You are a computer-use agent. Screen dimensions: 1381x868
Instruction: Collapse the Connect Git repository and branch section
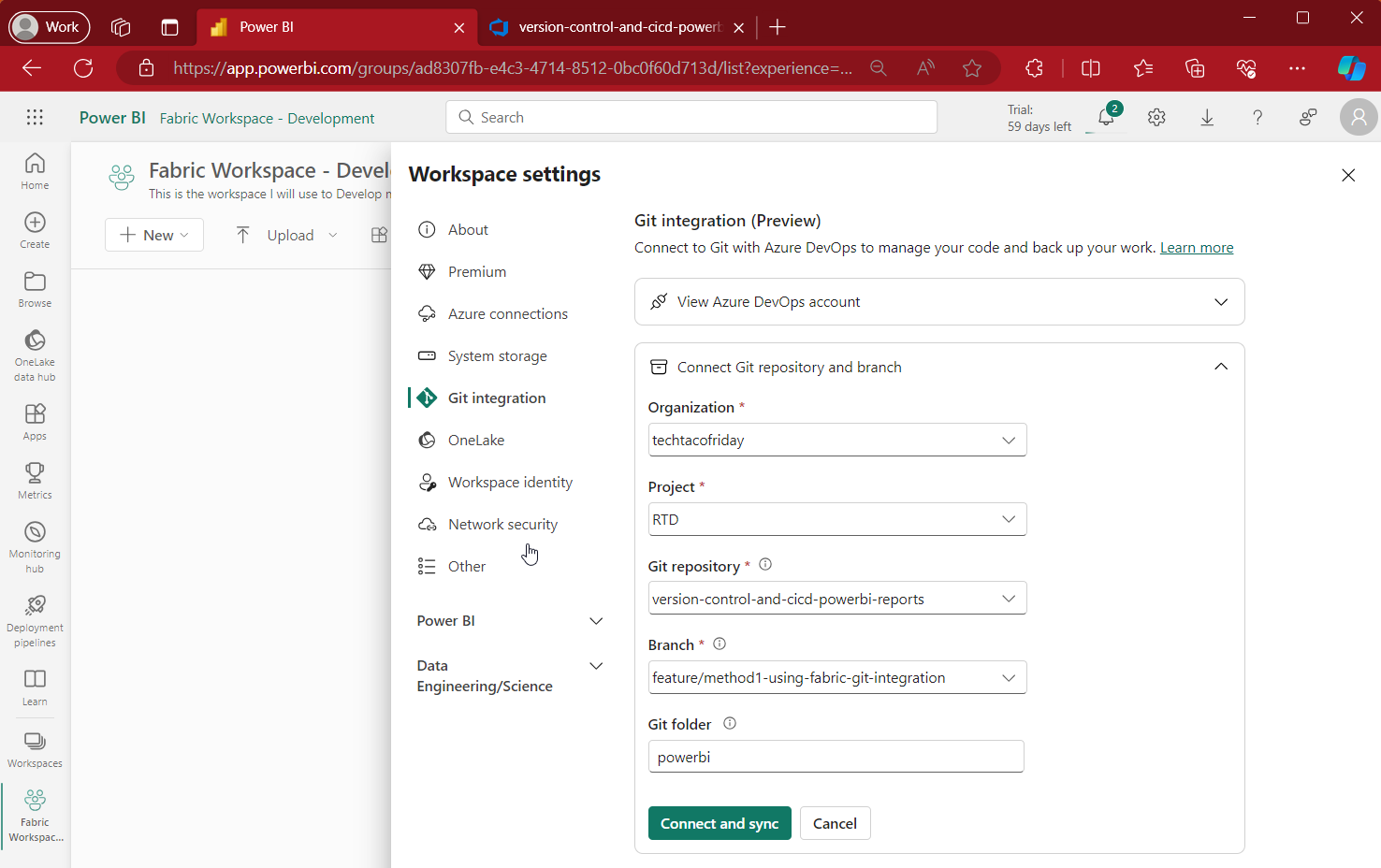[x=1221, y=366]
